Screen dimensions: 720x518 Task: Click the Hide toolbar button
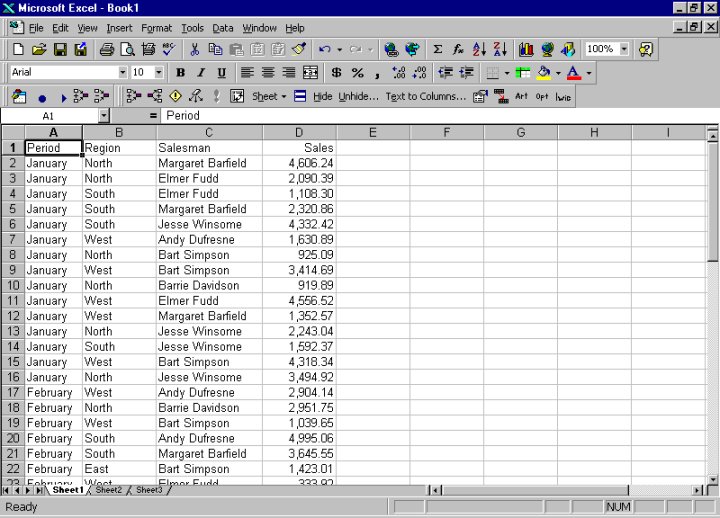point(322,96)
